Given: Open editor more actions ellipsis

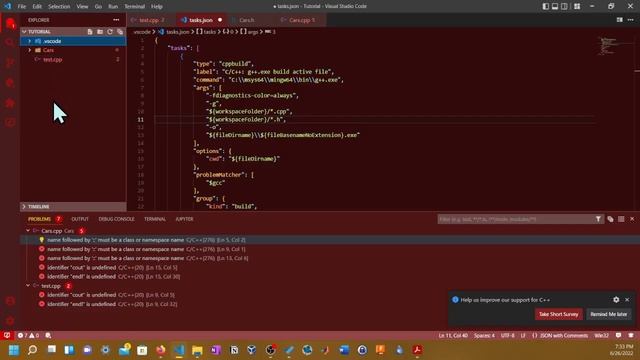Looking at the screenshot, I should [x=631, y=20].
